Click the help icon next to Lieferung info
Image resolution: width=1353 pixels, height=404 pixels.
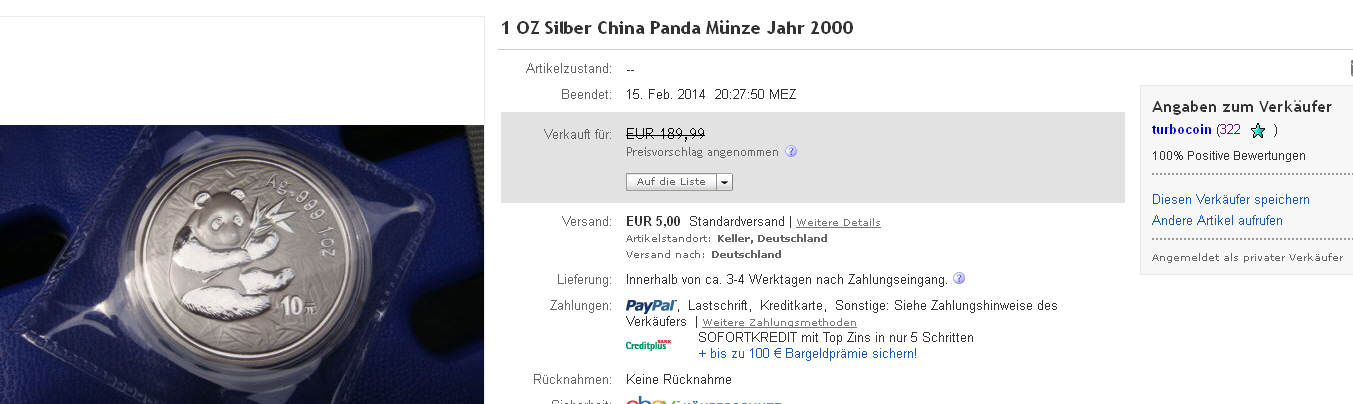click(x=959, y=278)
